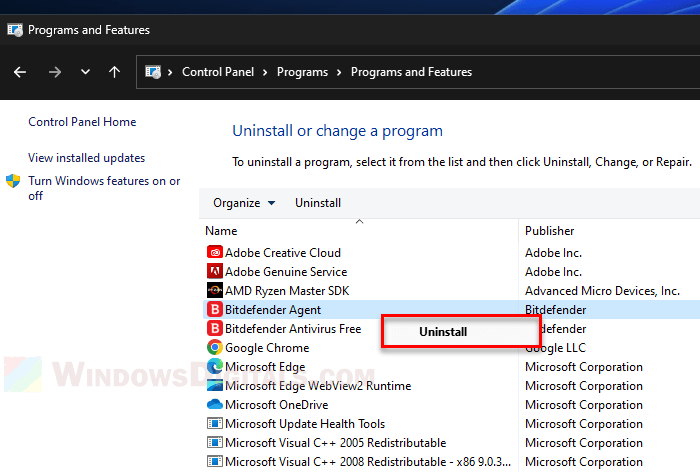The image size is (700, 472).
Task: Select Bitdefender Antivirus Free program name
Action: click(x=293, y=329)
